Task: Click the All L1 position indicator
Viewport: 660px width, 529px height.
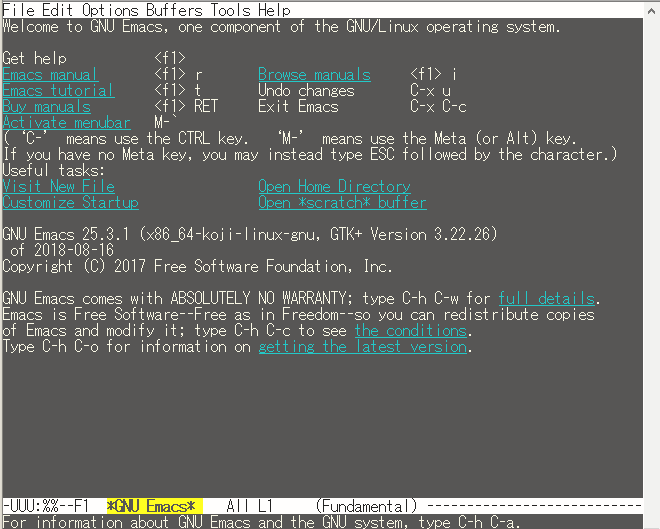Action: coord(250,506)
